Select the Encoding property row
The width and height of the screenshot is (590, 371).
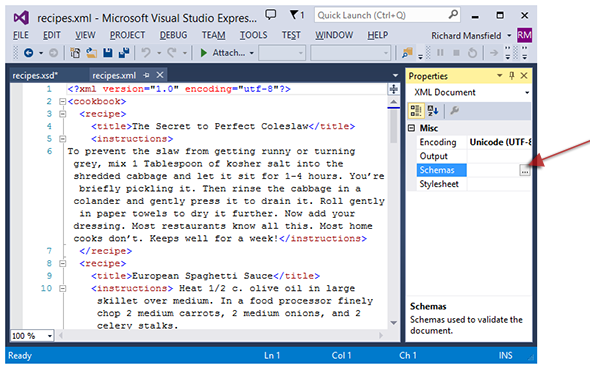tap(474, 142)
